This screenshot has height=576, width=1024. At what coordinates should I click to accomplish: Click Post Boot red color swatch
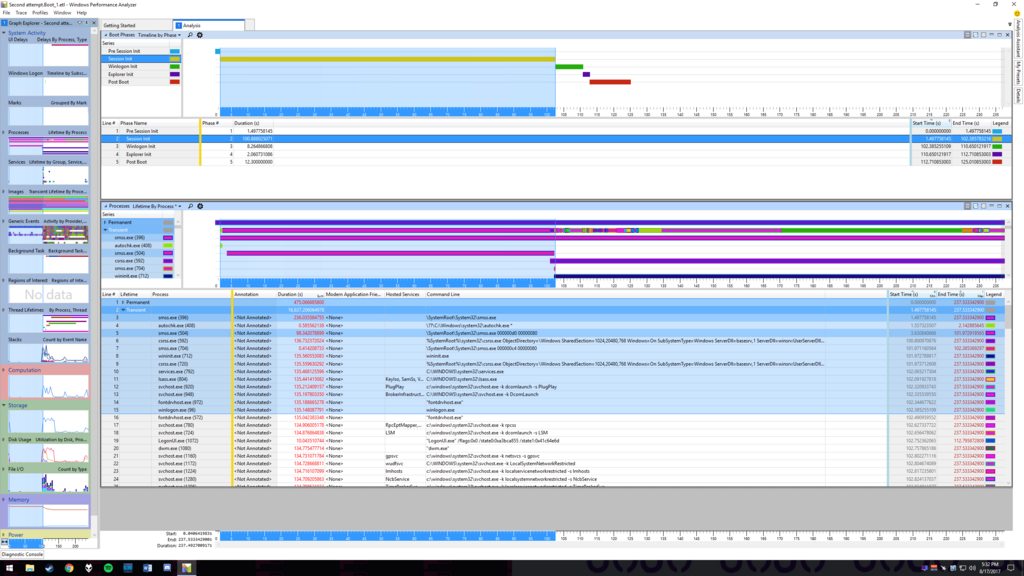[x=174, y=82]
